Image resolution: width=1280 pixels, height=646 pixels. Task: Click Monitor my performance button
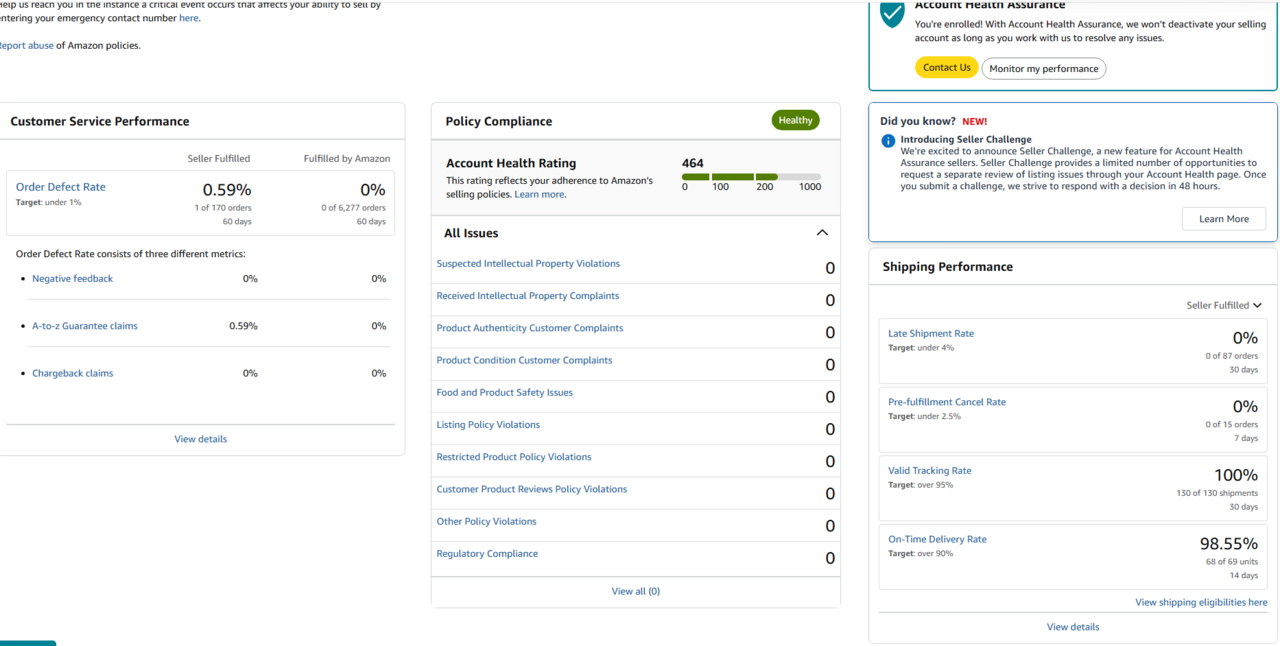point(1043,69)
